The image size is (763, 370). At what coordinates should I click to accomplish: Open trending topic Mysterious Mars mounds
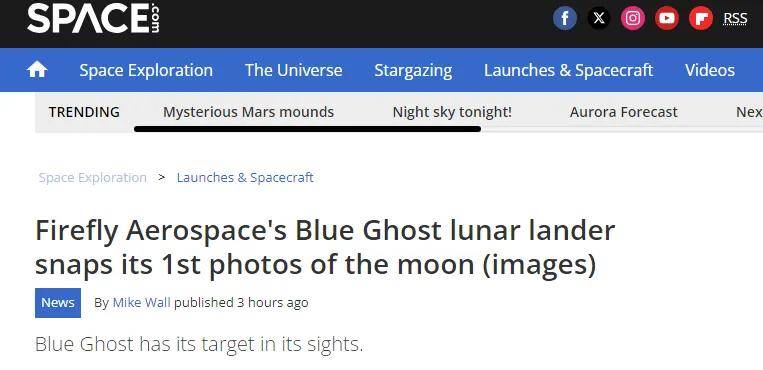(248, 112)
